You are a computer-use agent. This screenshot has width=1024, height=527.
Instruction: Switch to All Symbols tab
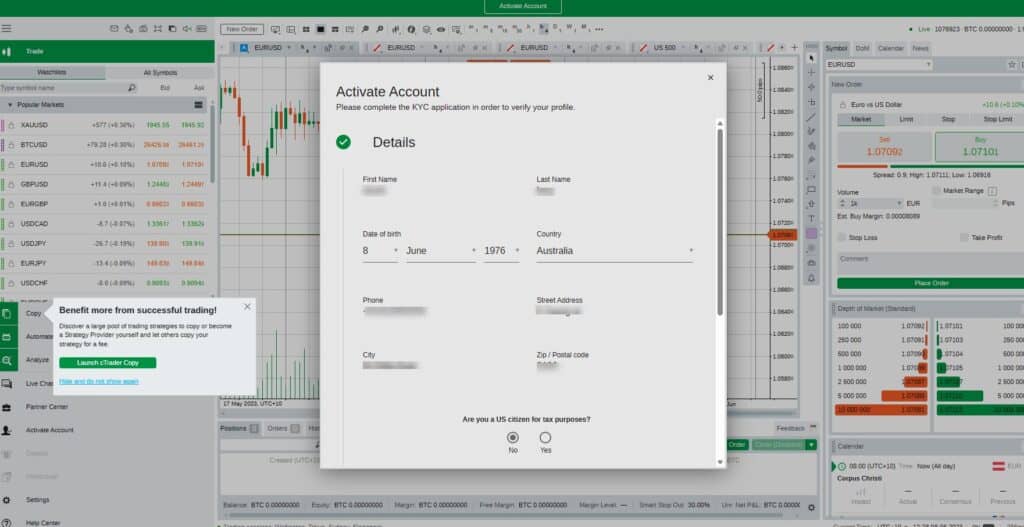tap(160, 72)
